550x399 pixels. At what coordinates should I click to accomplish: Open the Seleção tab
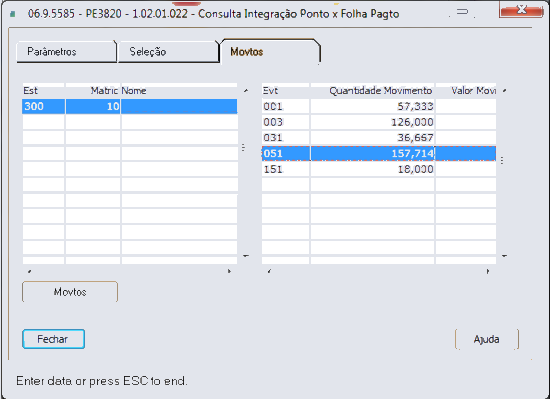(x=168, y=52)
